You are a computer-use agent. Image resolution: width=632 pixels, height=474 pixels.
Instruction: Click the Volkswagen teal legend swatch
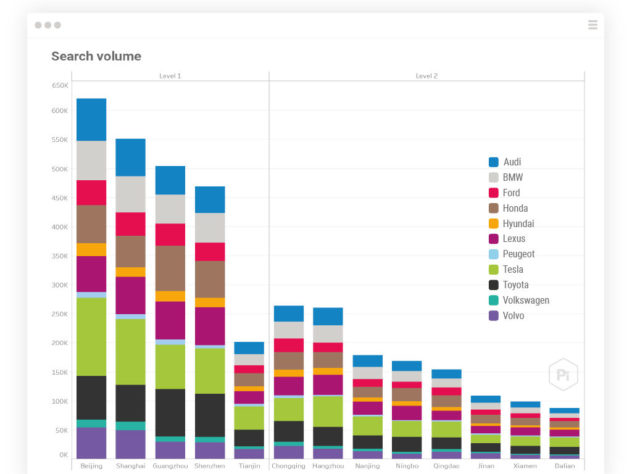[493, 300]
